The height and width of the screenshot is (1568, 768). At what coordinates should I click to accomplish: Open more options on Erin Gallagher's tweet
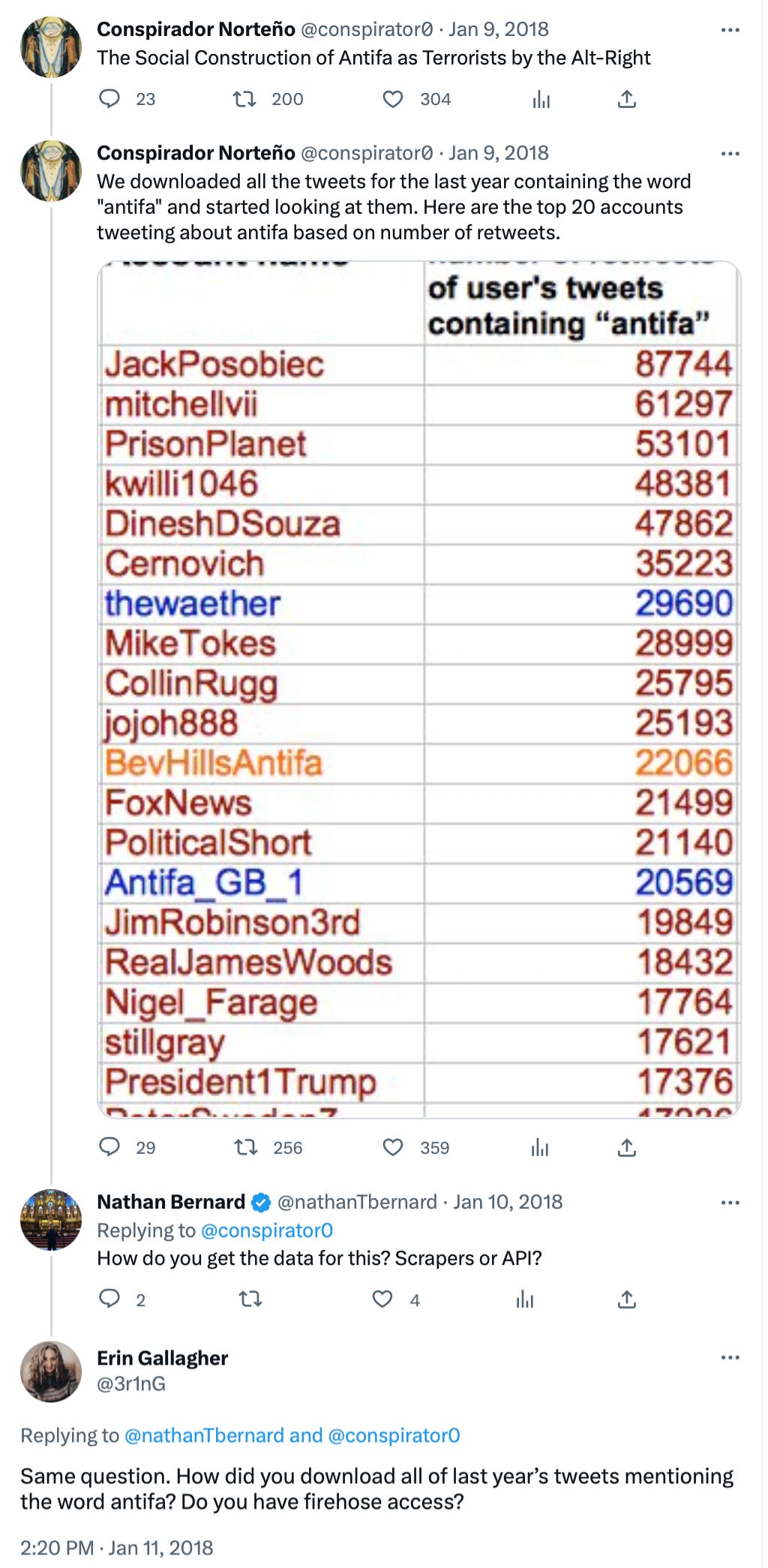coord(730,1358)
